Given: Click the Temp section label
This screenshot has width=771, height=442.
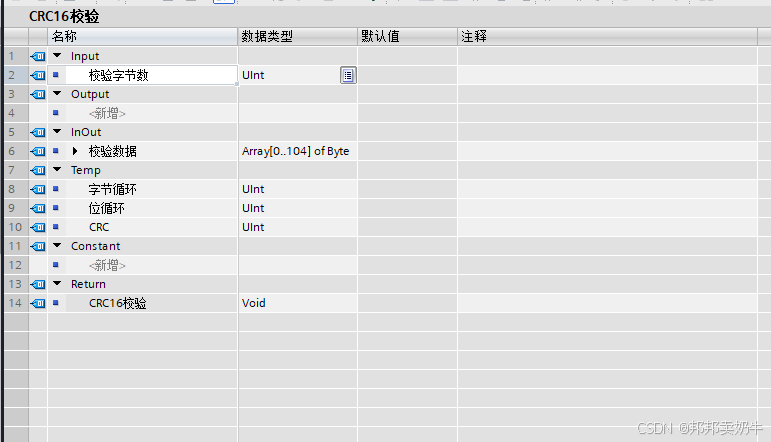Looking at the screenshot, I should point(86,171).
